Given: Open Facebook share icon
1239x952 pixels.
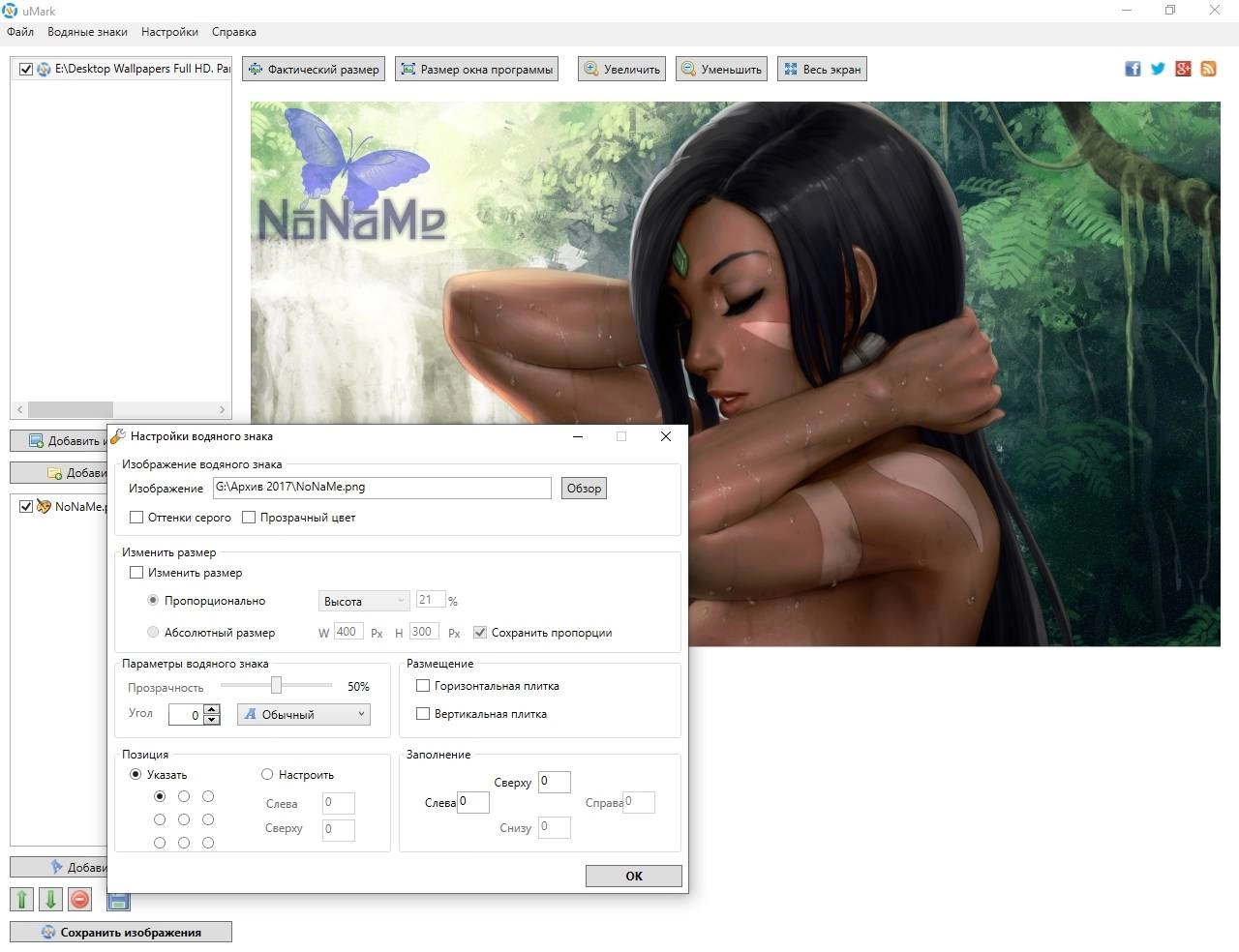Looking at the screenshot, I should pos(1133,69).
